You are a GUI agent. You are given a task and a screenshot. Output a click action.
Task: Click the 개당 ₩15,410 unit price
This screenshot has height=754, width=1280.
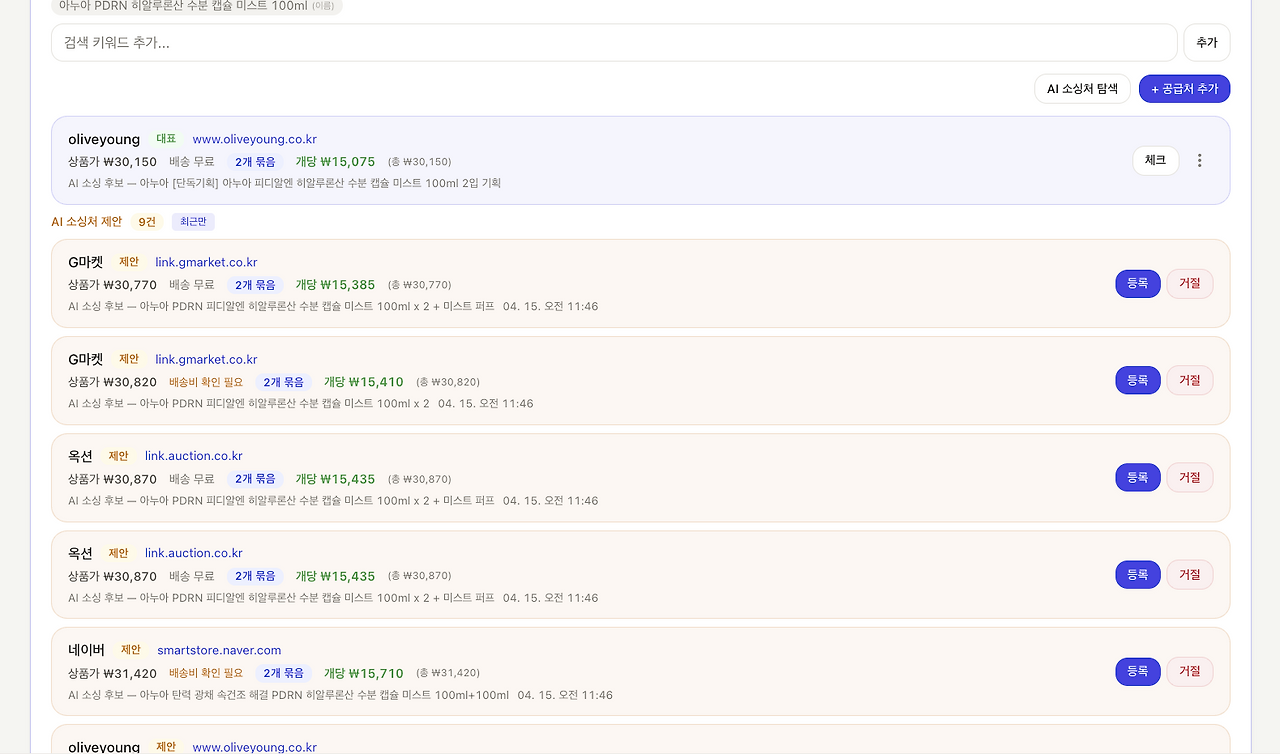click(x=363, y=382)
